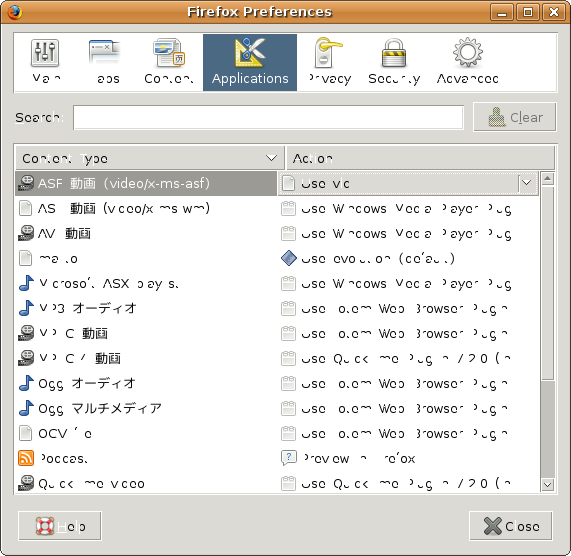The image size is (571, 556).
Task: Click the film reel icon of AVI 動画 row
Action: (x=26, y=233)
